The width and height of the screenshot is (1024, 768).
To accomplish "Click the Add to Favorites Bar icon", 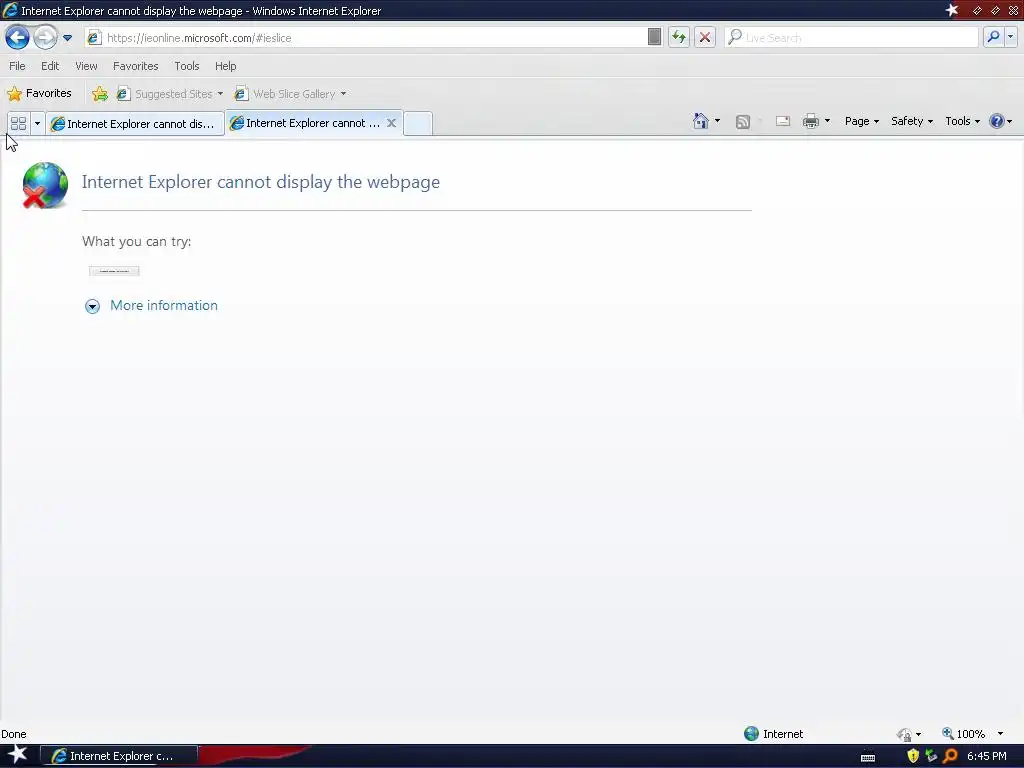I will point(100,94).
